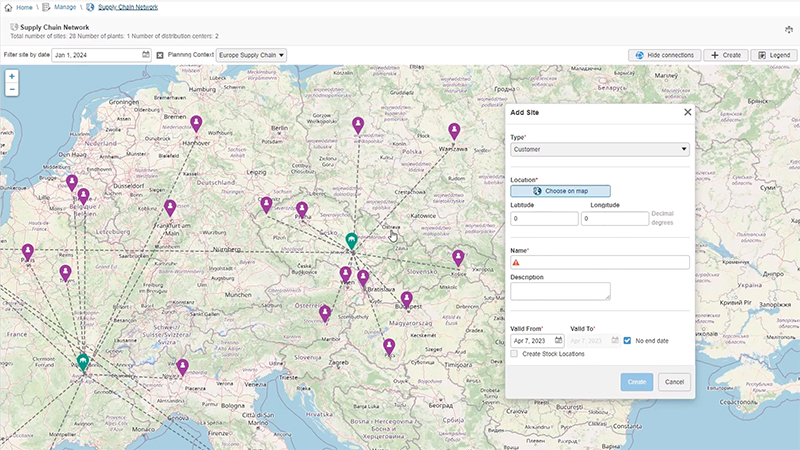This screenshot has height=450, width=800.
Task: Select the customer pin near Graz
Action: 325,314
